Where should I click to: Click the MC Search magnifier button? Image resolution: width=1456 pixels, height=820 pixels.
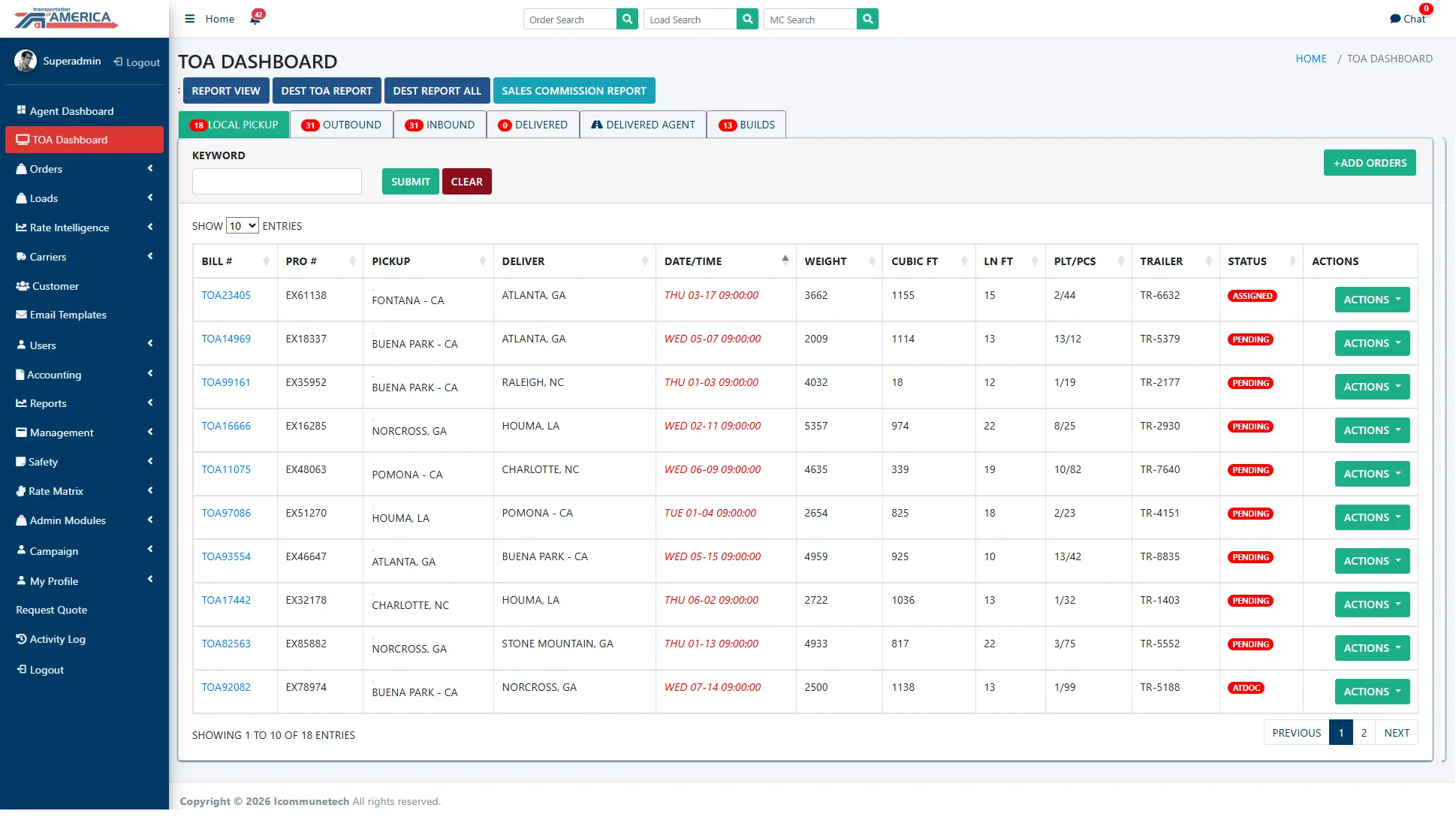tap(867, 19)
